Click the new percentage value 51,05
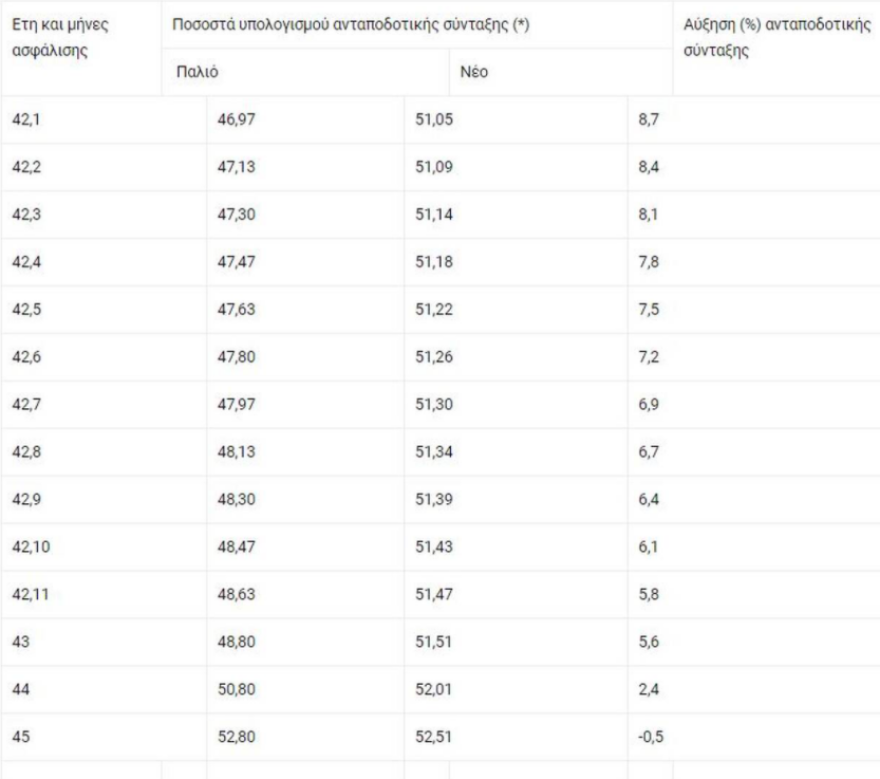Image resolution: width=880 pixels, height=779 pixels. 434,120
